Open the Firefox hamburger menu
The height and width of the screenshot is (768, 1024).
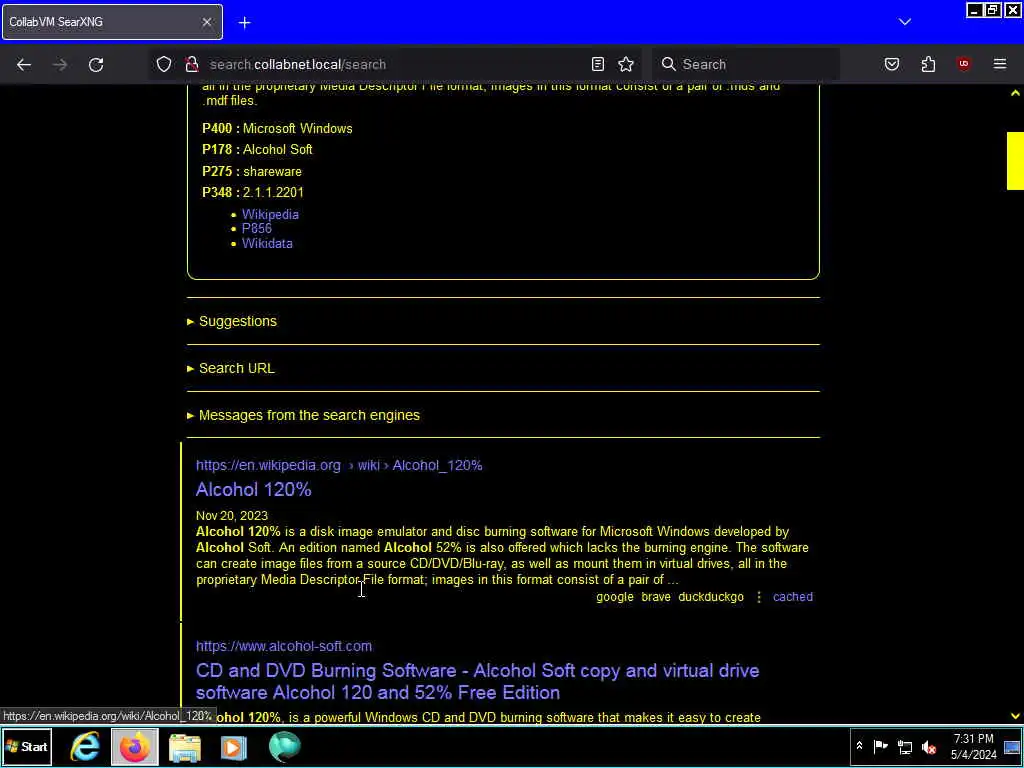1000,64
